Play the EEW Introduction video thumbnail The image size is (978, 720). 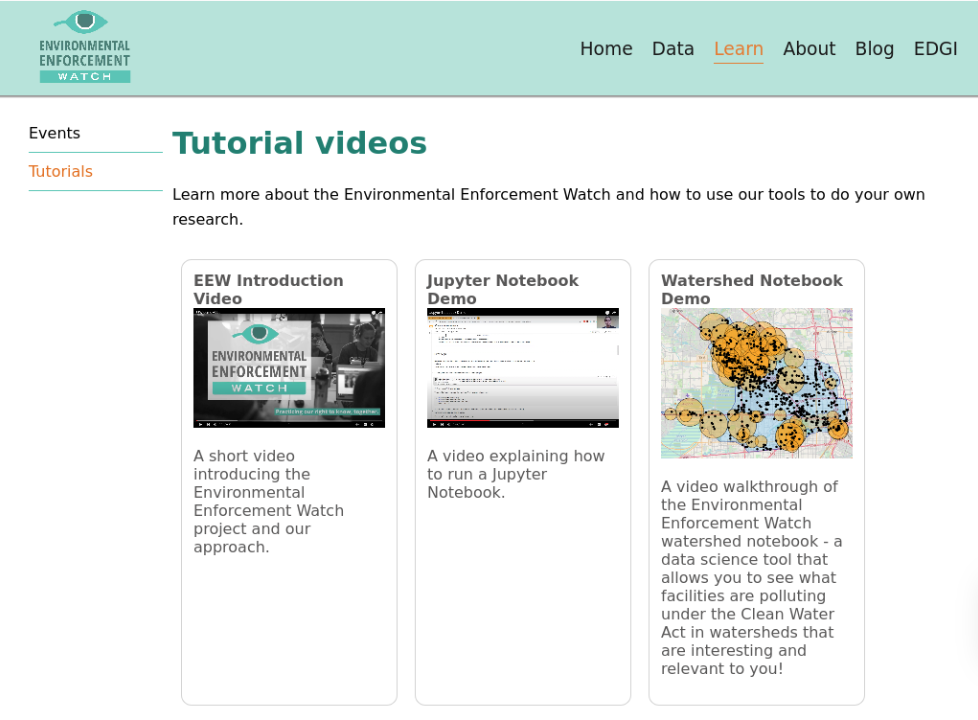[x=289, y=367]
